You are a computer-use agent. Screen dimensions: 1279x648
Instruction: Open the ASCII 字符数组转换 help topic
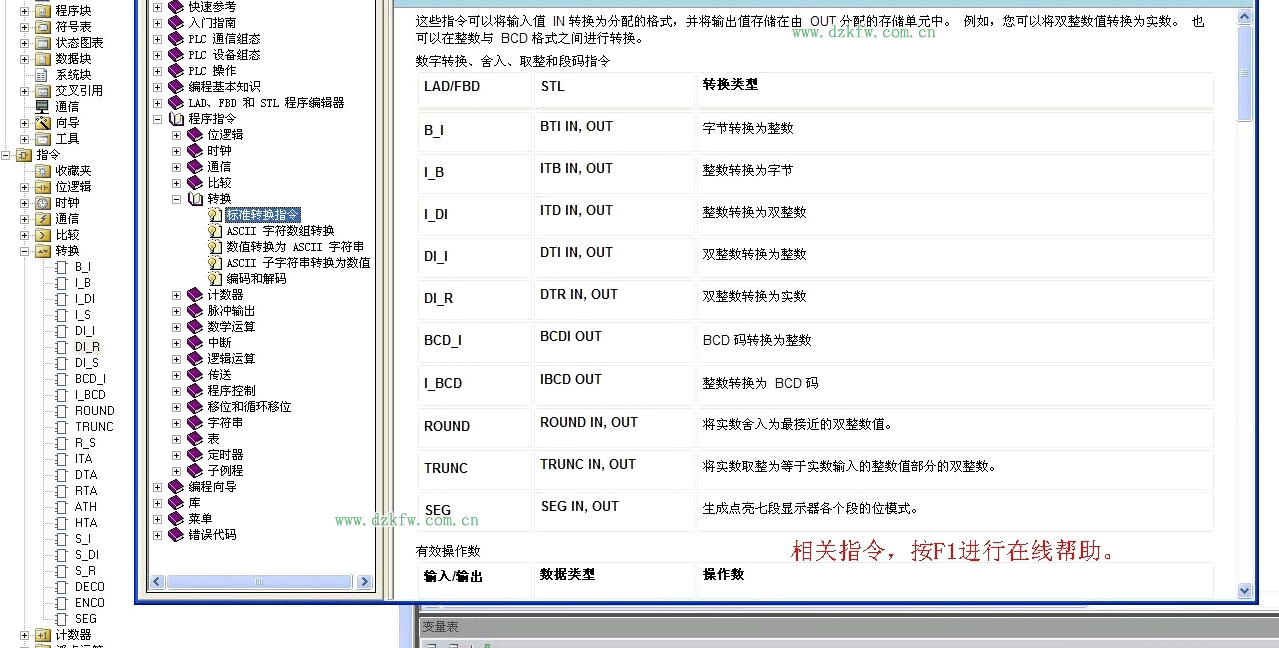(x=280, y=231)
